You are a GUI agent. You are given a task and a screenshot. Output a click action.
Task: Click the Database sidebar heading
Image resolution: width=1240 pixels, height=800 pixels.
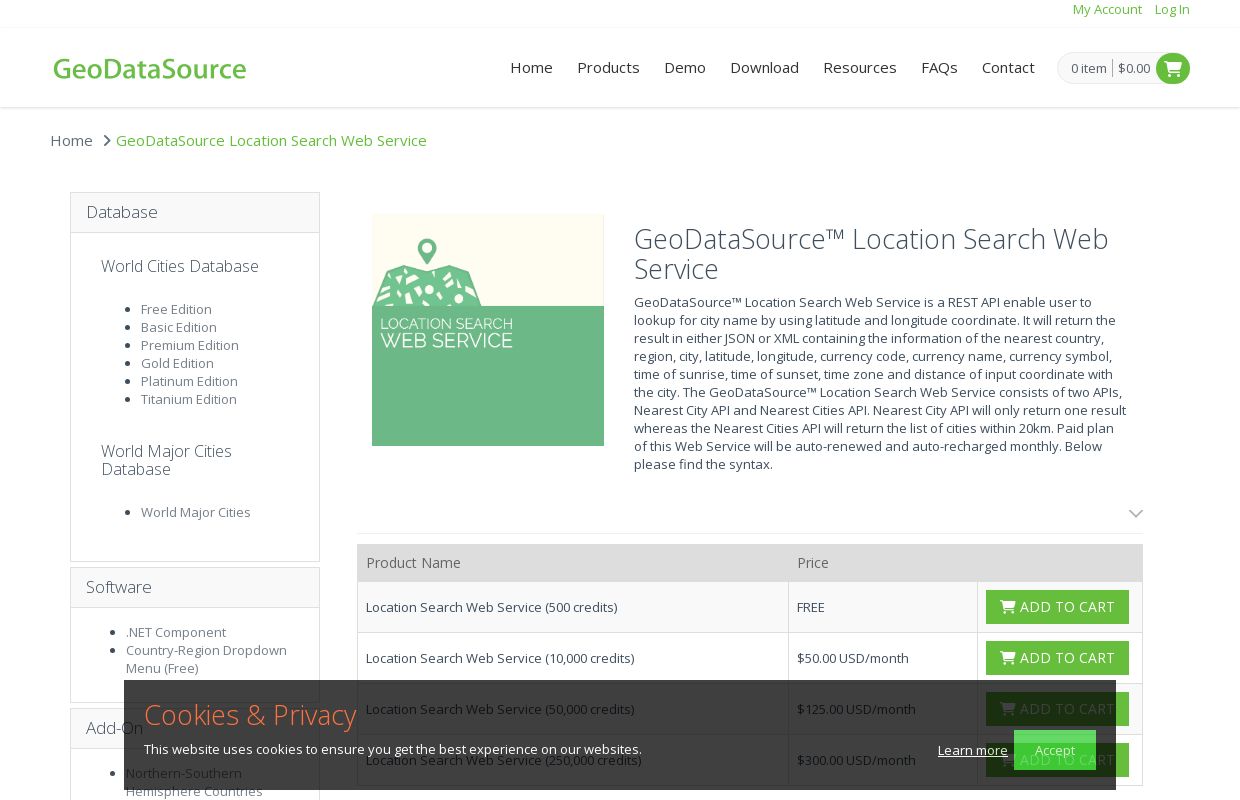195,212
